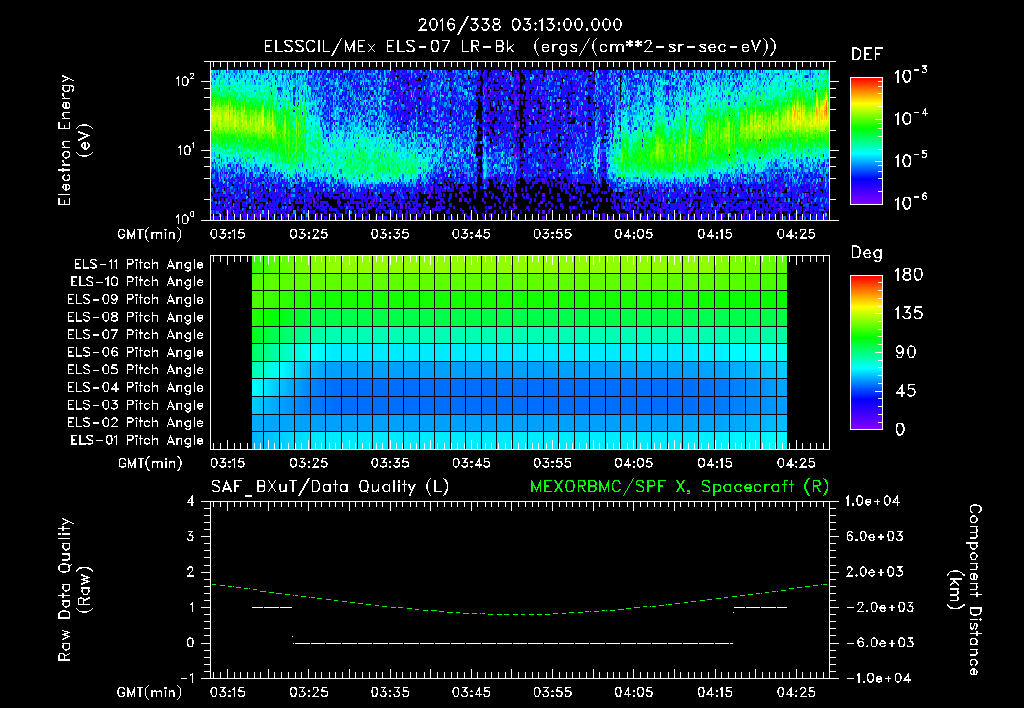Click the 03:45 tick label under the spectrogram
Image resolution: width=1024 pixels, height=708 pixels.
[x=471, y=234]
